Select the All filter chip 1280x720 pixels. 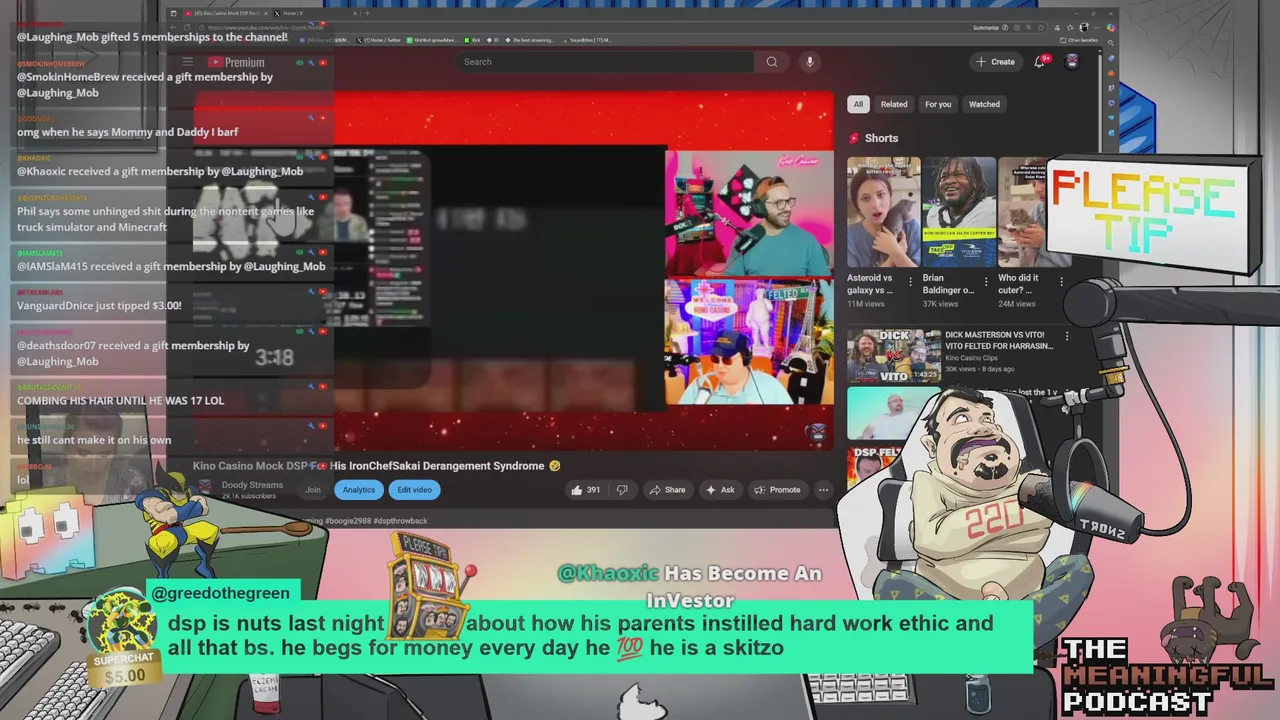[x=858, y=104]
